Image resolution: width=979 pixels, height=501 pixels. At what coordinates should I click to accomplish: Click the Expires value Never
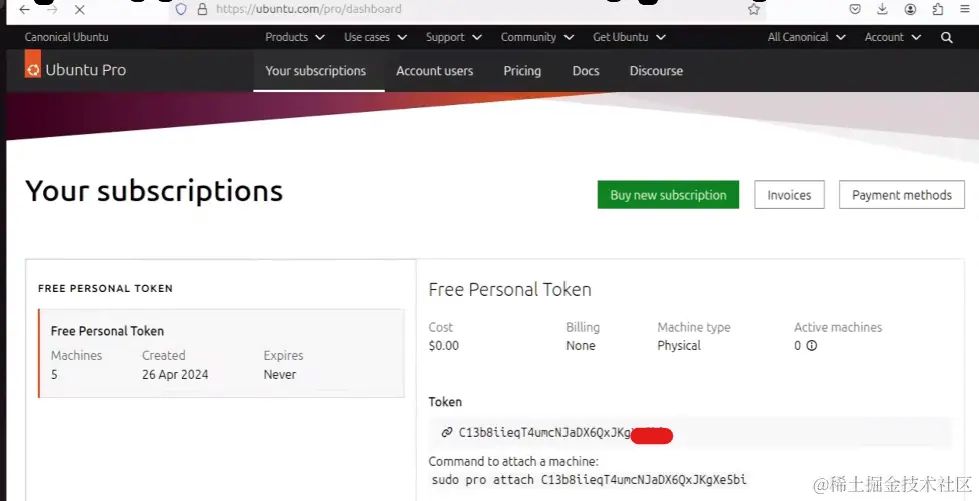280,375
